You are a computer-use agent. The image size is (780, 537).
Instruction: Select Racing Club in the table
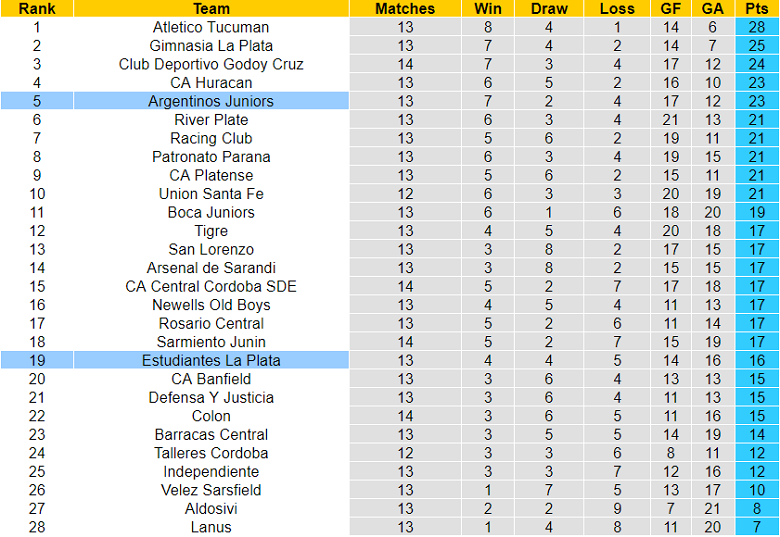click(x=211, y=138)
